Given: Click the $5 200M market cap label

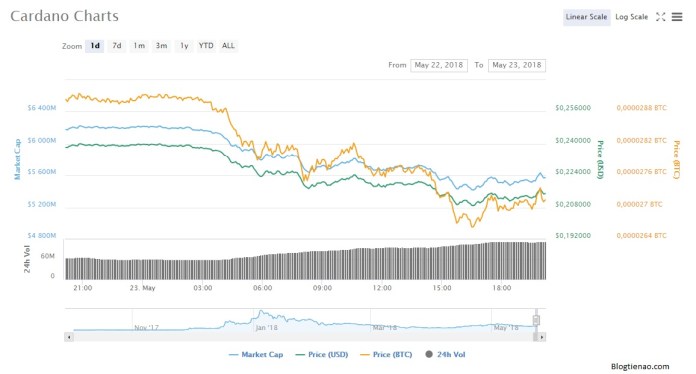Looking at the screenshot, I should pos(42,205).
